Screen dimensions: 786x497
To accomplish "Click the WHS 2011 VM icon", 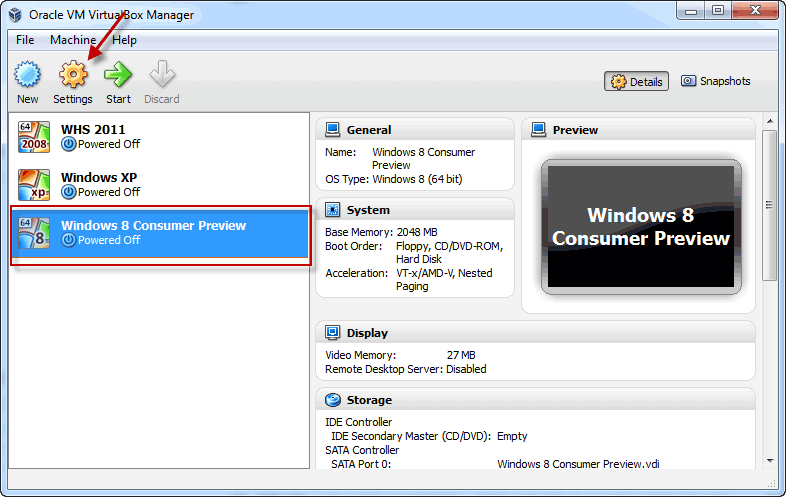I will tap(34, 137).
